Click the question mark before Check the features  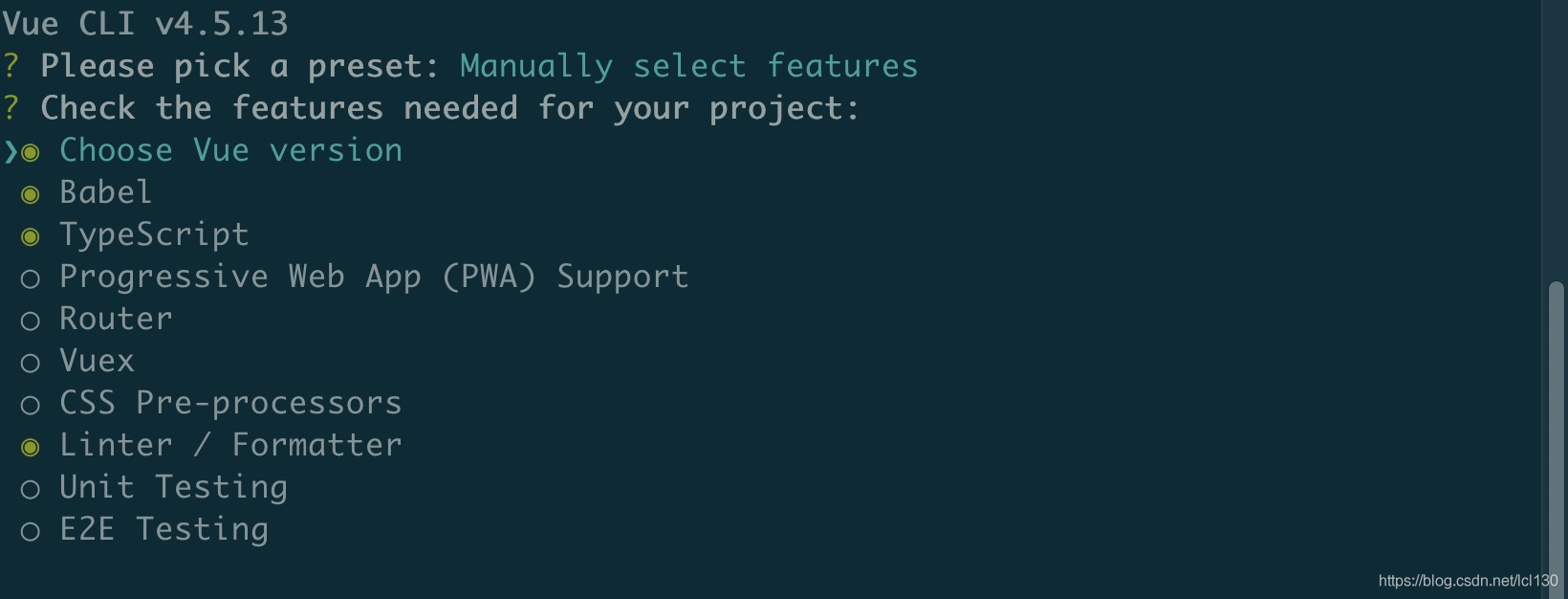(11, 108)
